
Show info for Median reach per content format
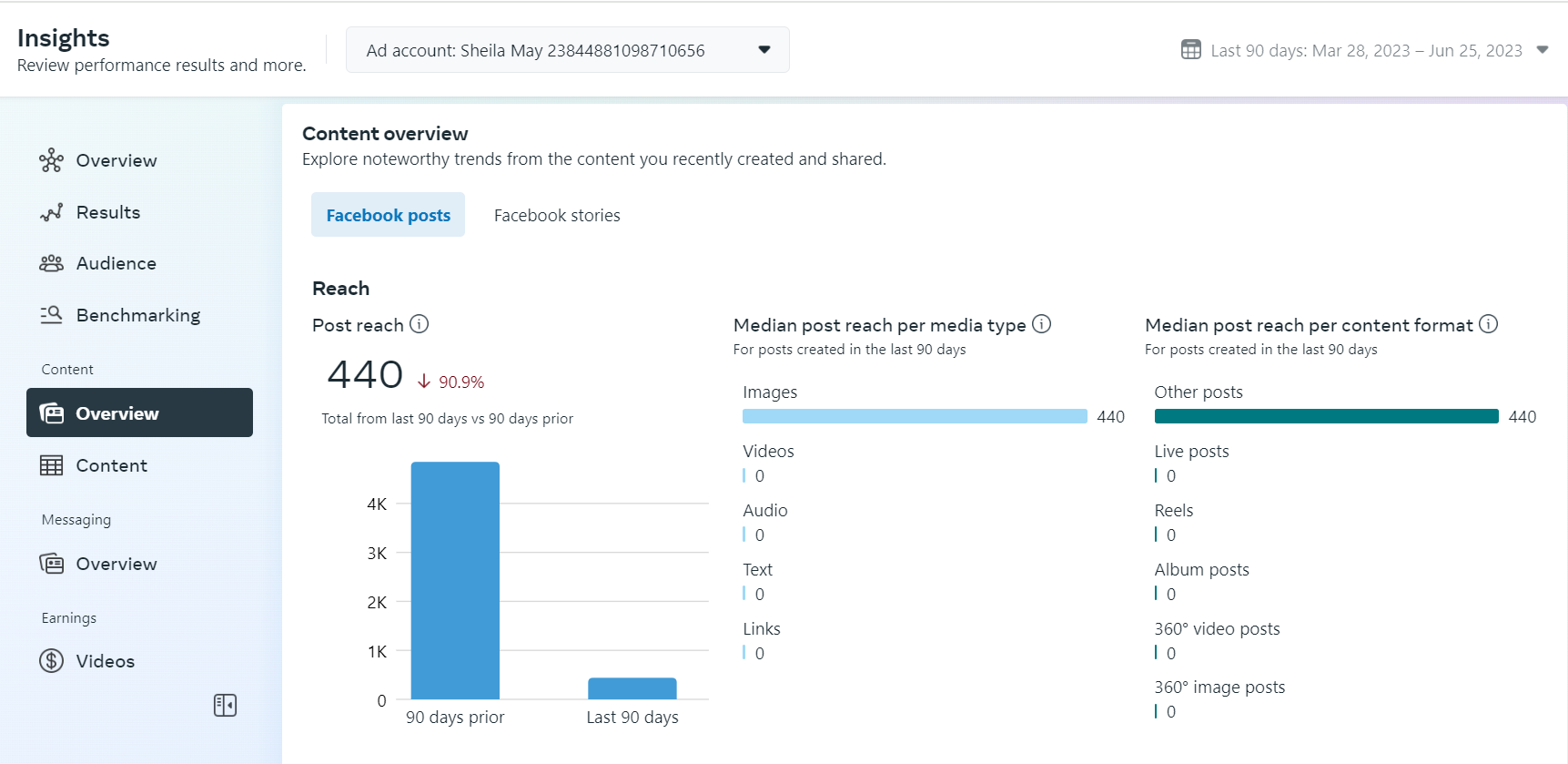coord(1488,324)
